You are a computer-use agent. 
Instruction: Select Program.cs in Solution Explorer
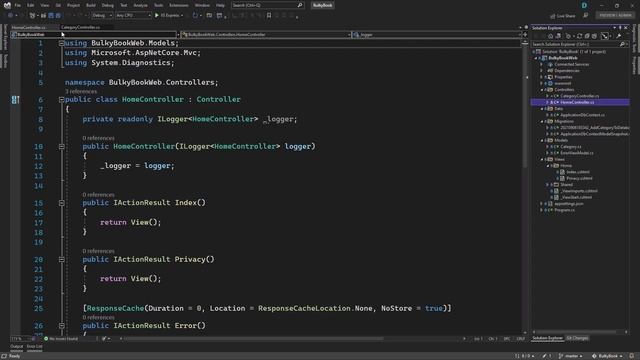pyautogui.click(x=564, y=210)
